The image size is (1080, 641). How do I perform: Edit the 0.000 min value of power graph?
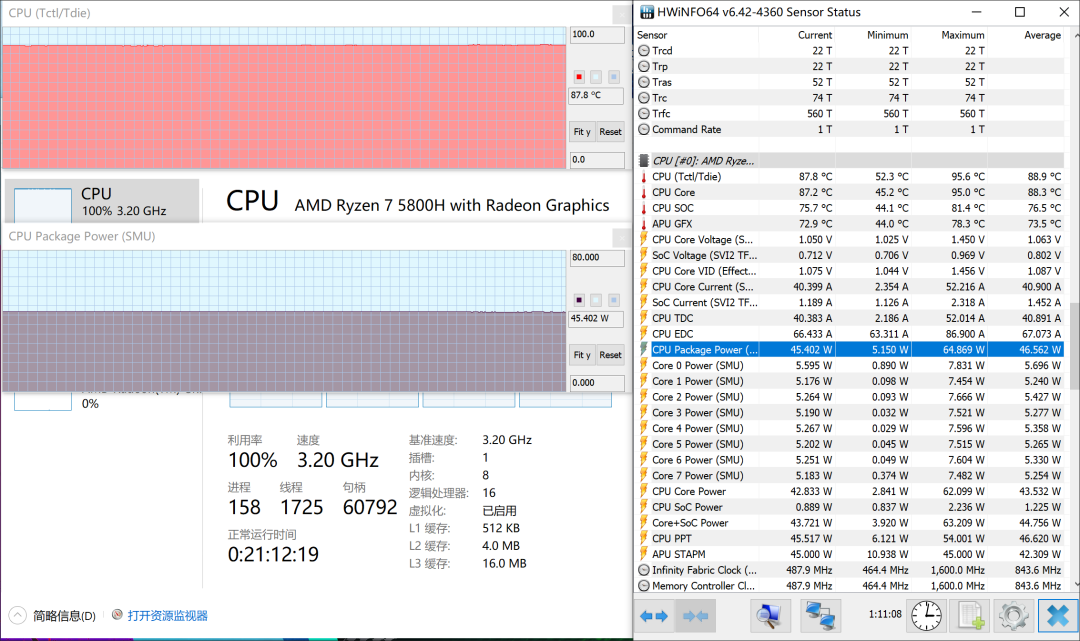pyautogui.click(x=596, y=383)
